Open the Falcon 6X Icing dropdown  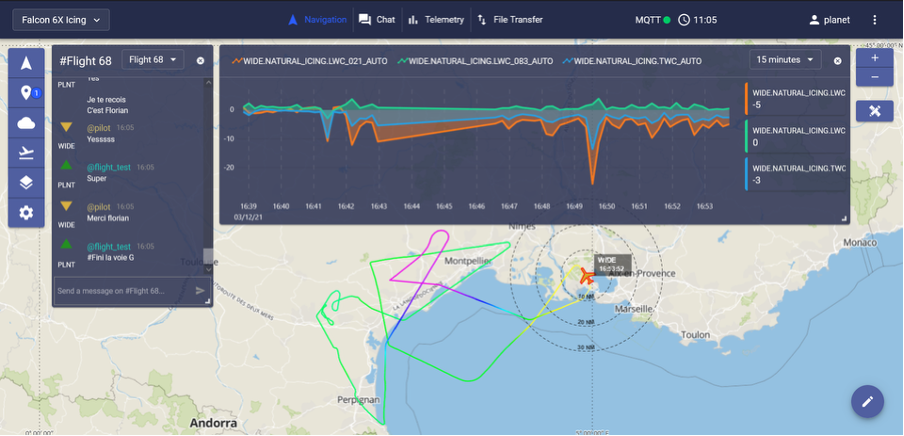61,20
